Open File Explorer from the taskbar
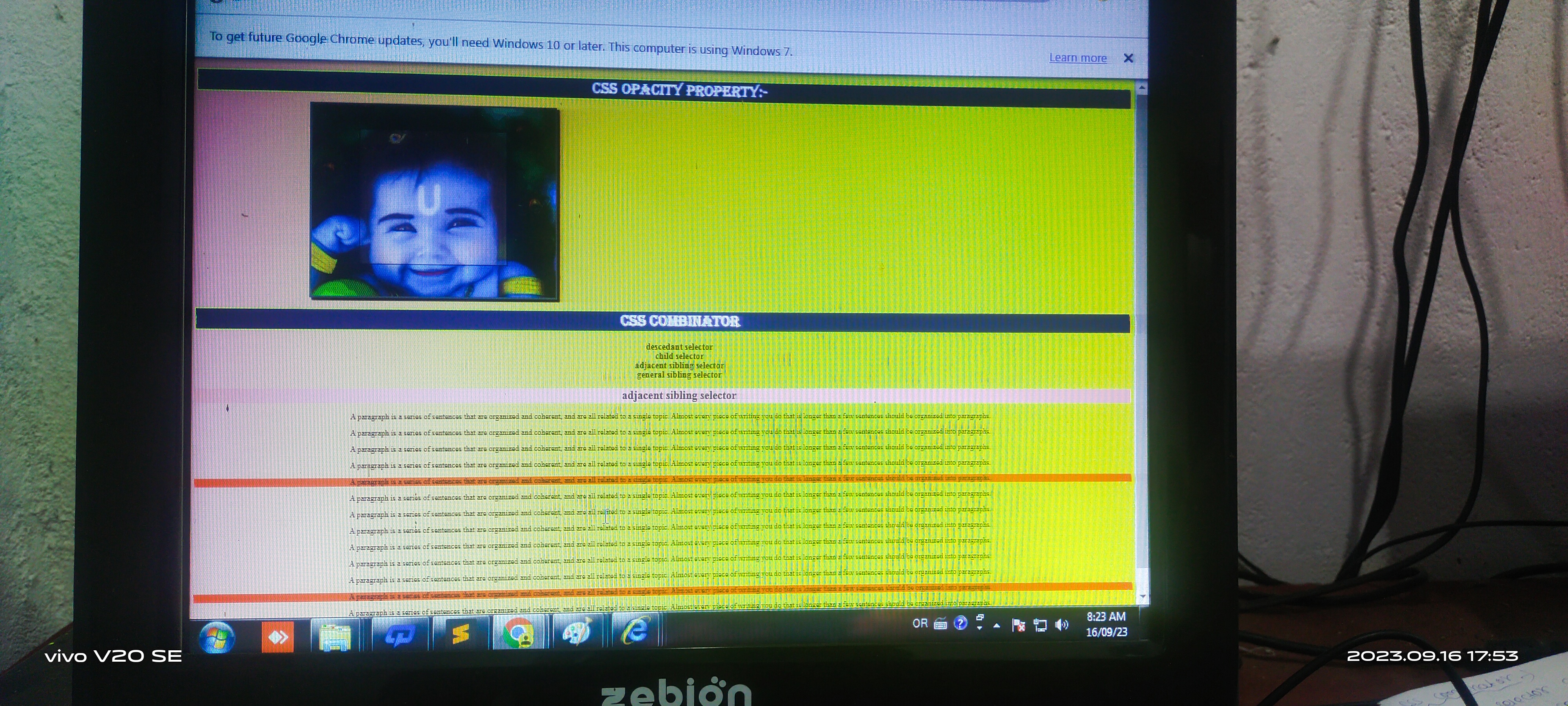 click(335, 637)
